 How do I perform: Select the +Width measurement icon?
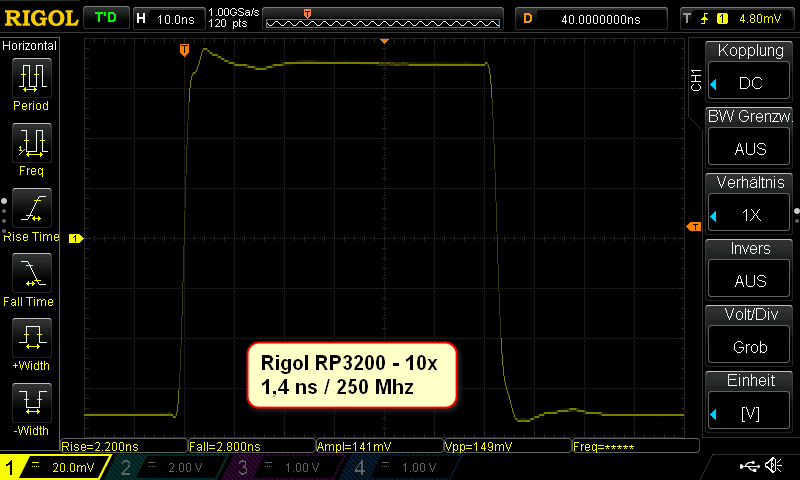pyautogui.click(x=32, y=338)
